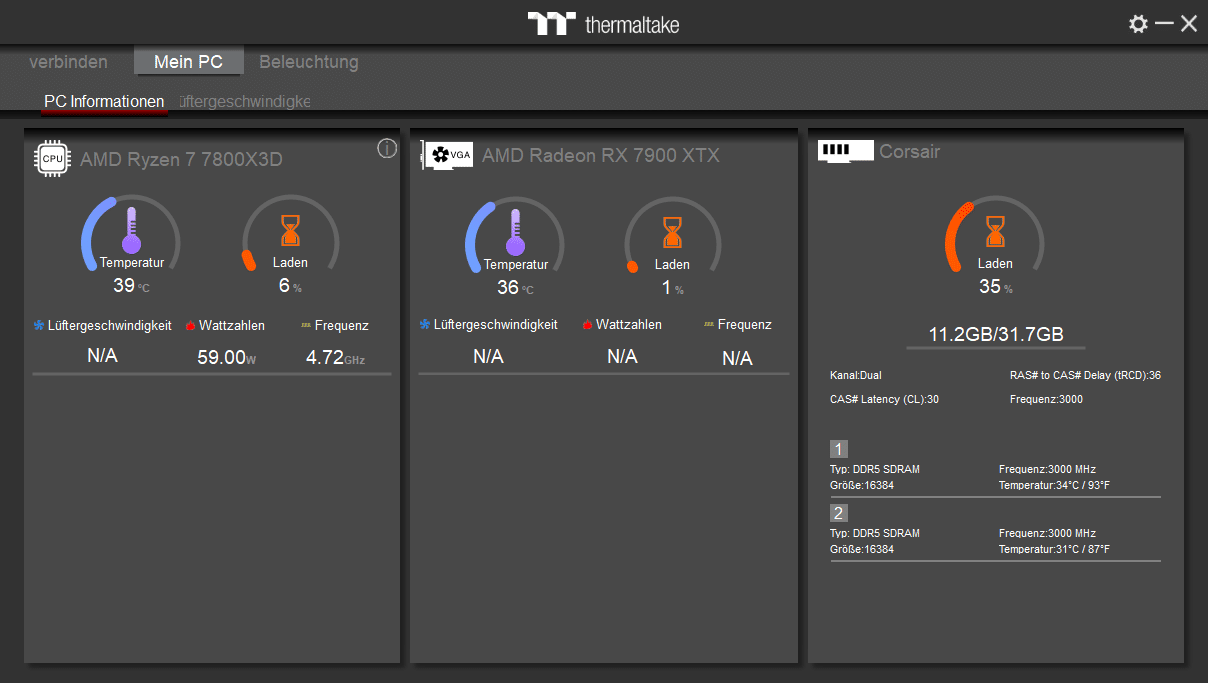1208x683 pixels.
Task: Click the CPU chip icon
Action: (52, 158)
